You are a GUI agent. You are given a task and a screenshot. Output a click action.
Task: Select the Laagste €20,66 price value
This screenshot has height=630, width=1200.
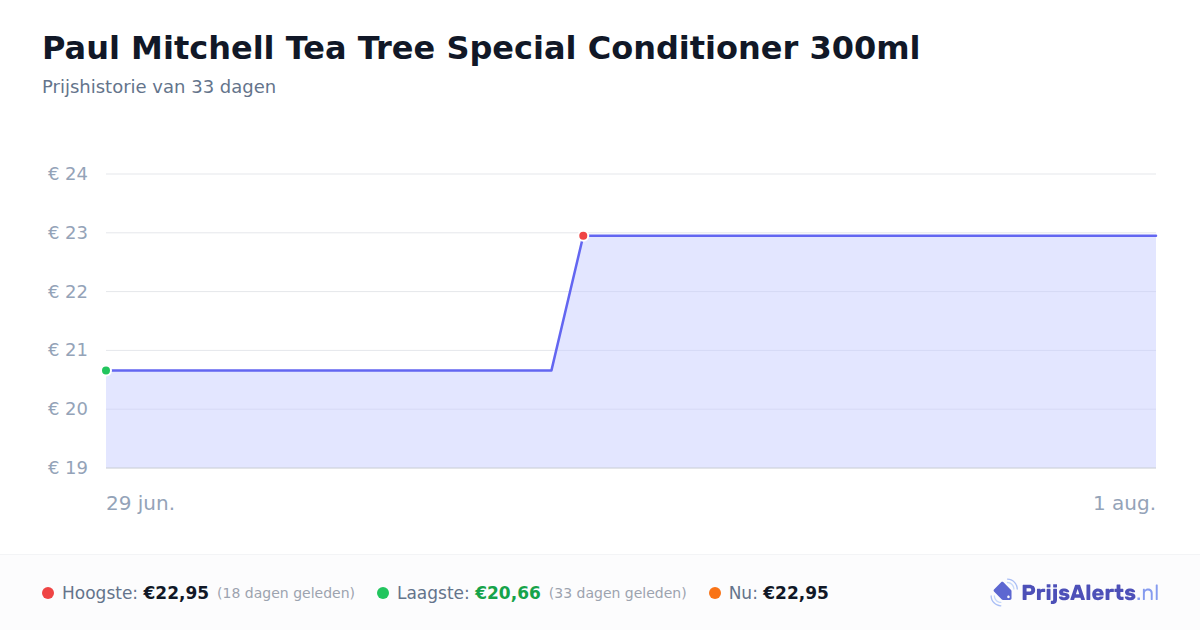click(x=508, y=593)
